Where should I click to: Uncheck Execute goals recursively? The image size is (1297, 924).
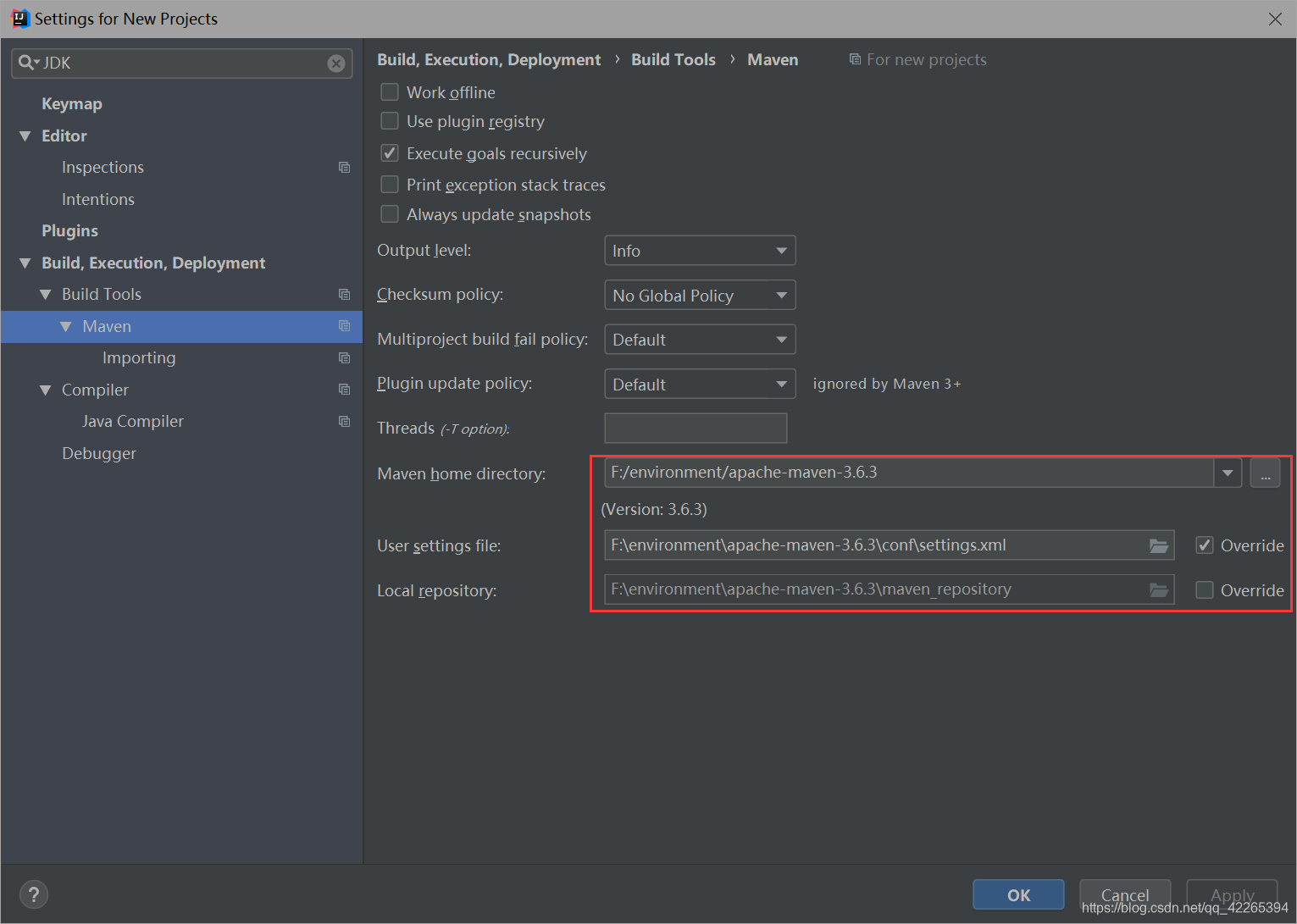390,153
